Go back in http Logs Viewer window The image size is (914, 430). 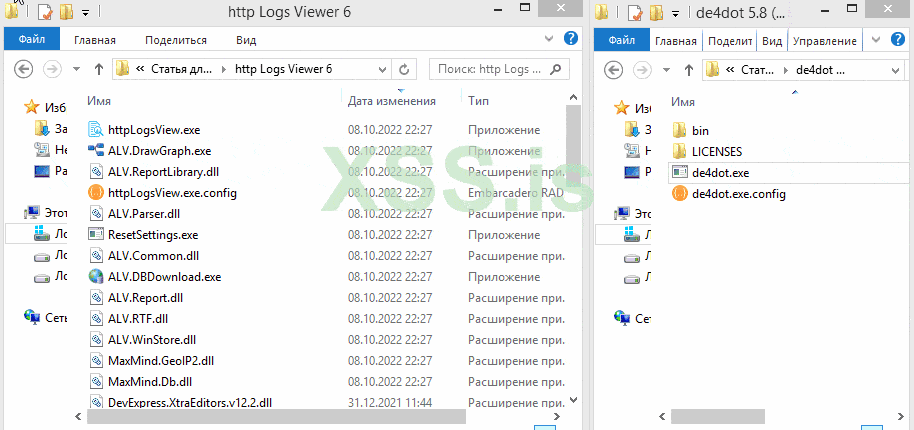[24, 69]
